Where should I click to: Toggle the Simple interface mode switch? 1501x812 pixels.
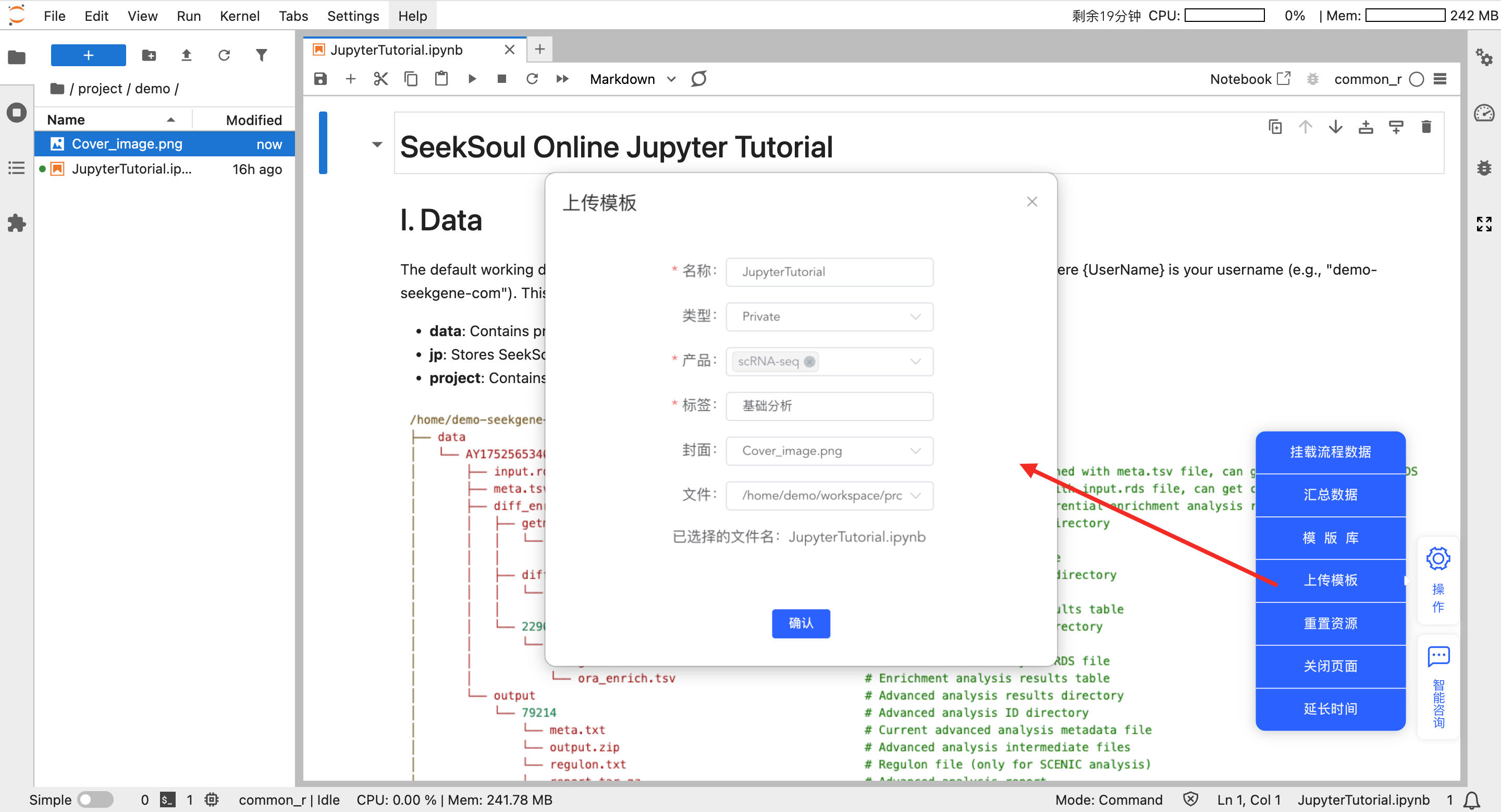(x=95, y=799)
